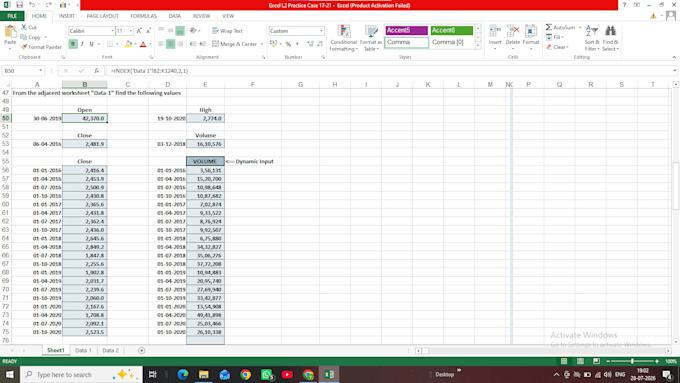Decrease font size with the small A icon

pos(148,31)
